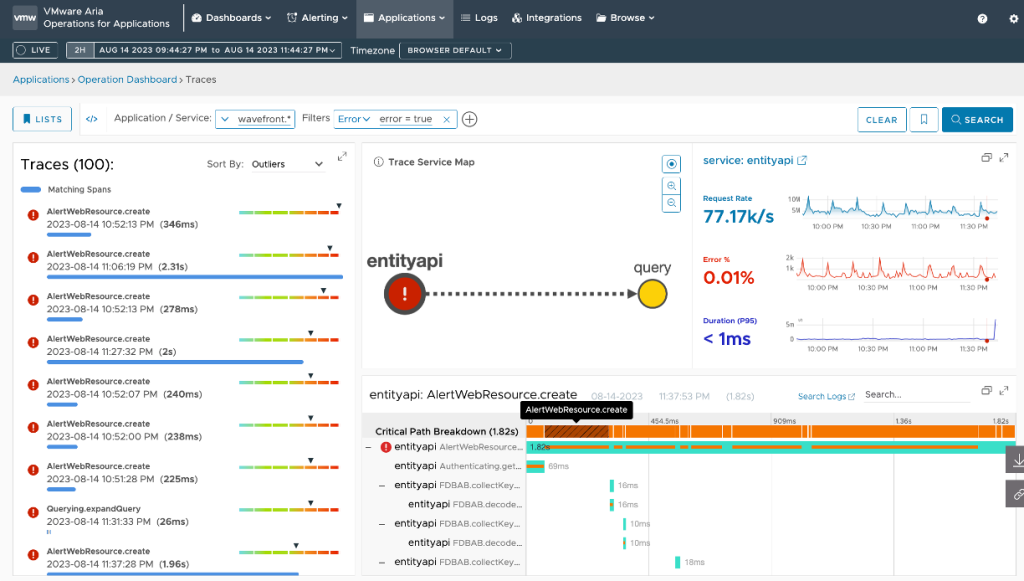Open entityapi service in external link icon
Image resolution: width=1024 pixels, height=581 pixels.
(x=802, y=161)
